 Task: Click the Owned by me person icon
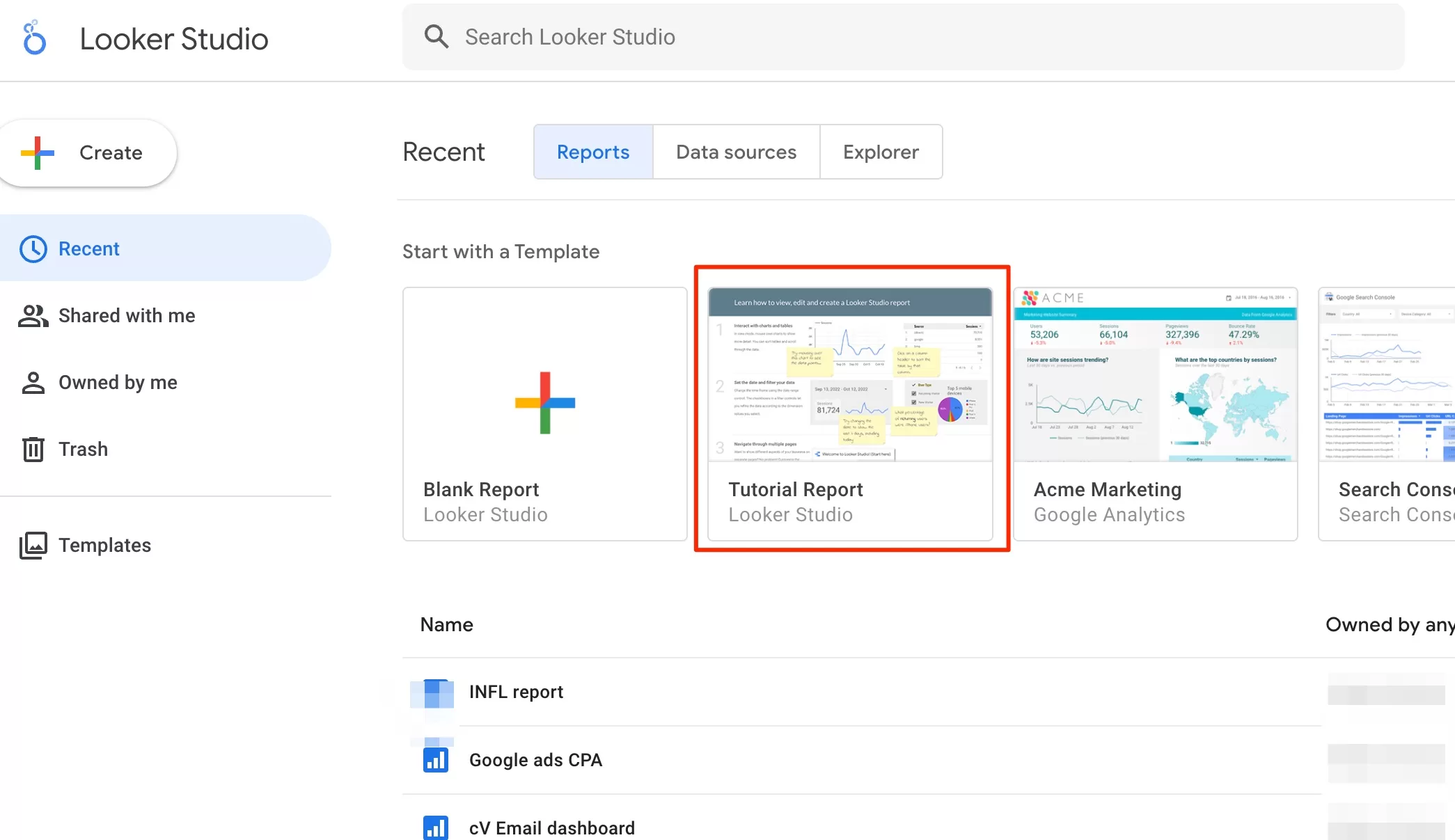point(33,383)
